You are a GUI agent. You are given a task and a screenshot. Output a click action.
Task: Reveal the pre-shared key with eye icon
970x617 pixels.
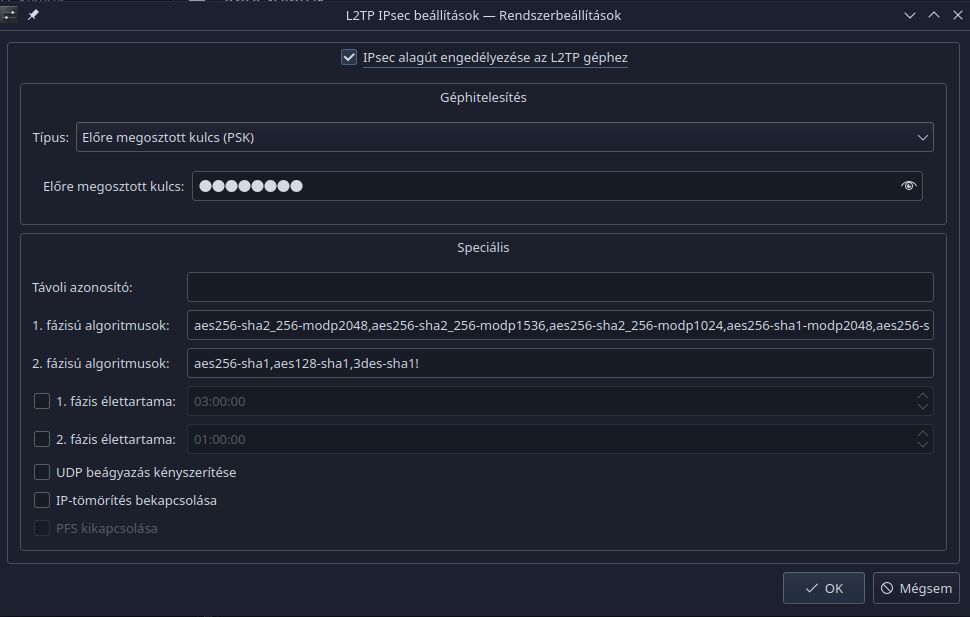click(x=908, y=186)
